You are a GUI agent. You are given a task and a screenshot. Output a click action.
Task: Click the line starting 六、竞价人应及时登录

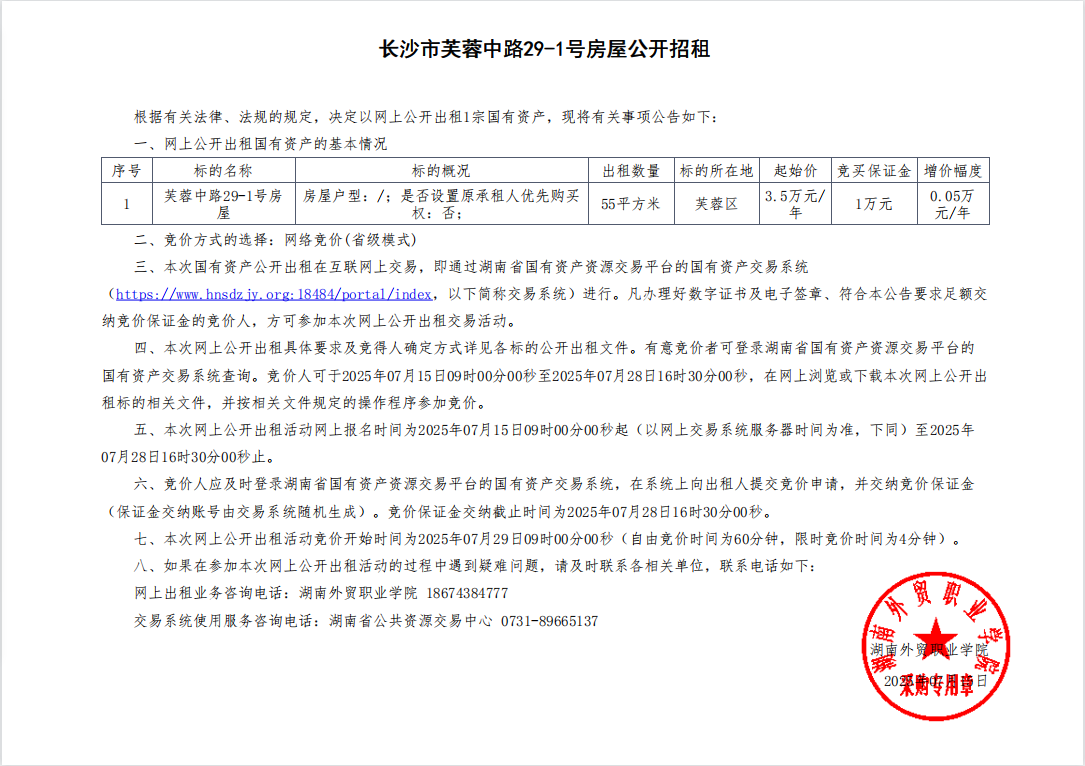pos(554,484)
